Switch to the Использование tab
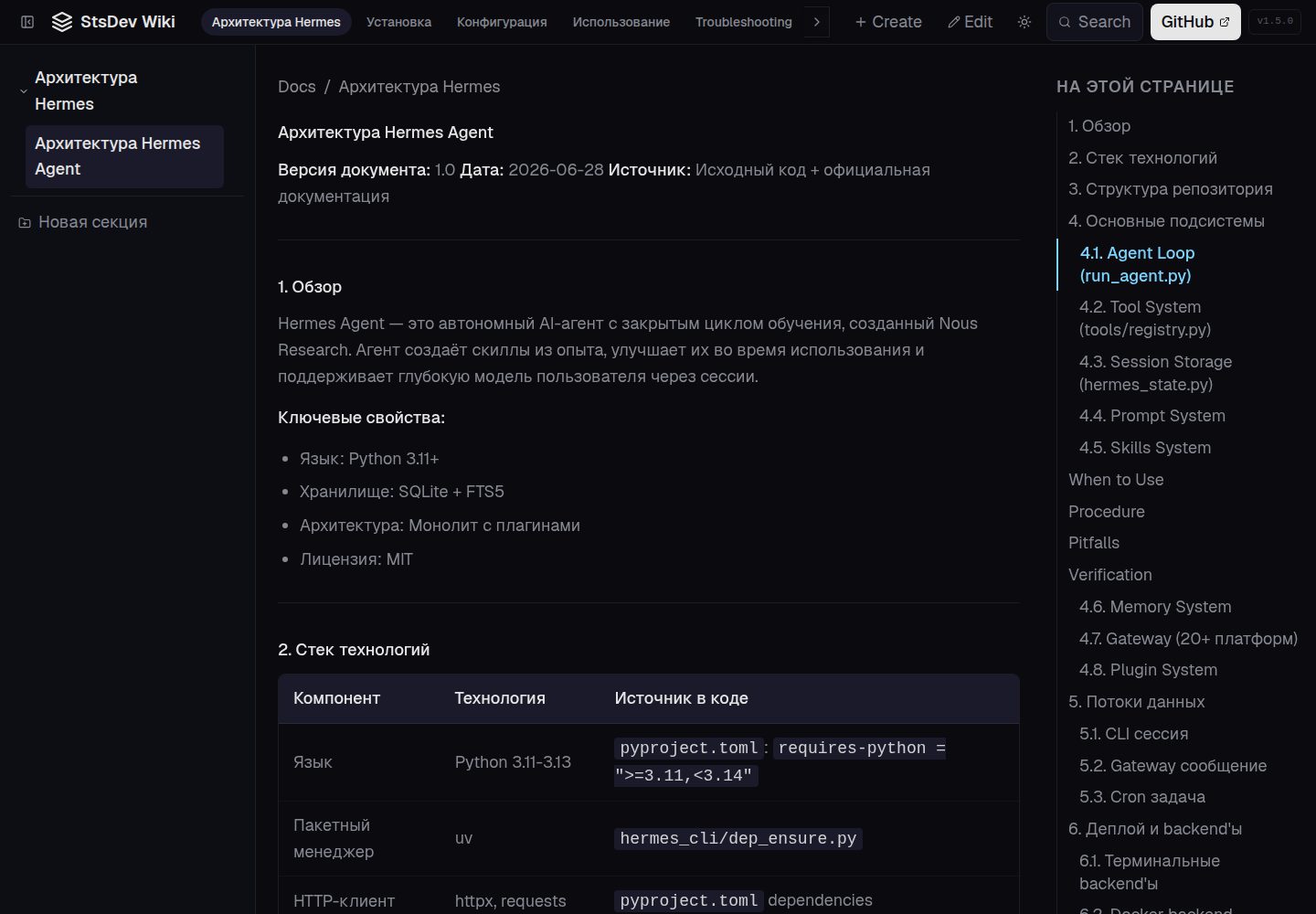 tap(621, 22)
